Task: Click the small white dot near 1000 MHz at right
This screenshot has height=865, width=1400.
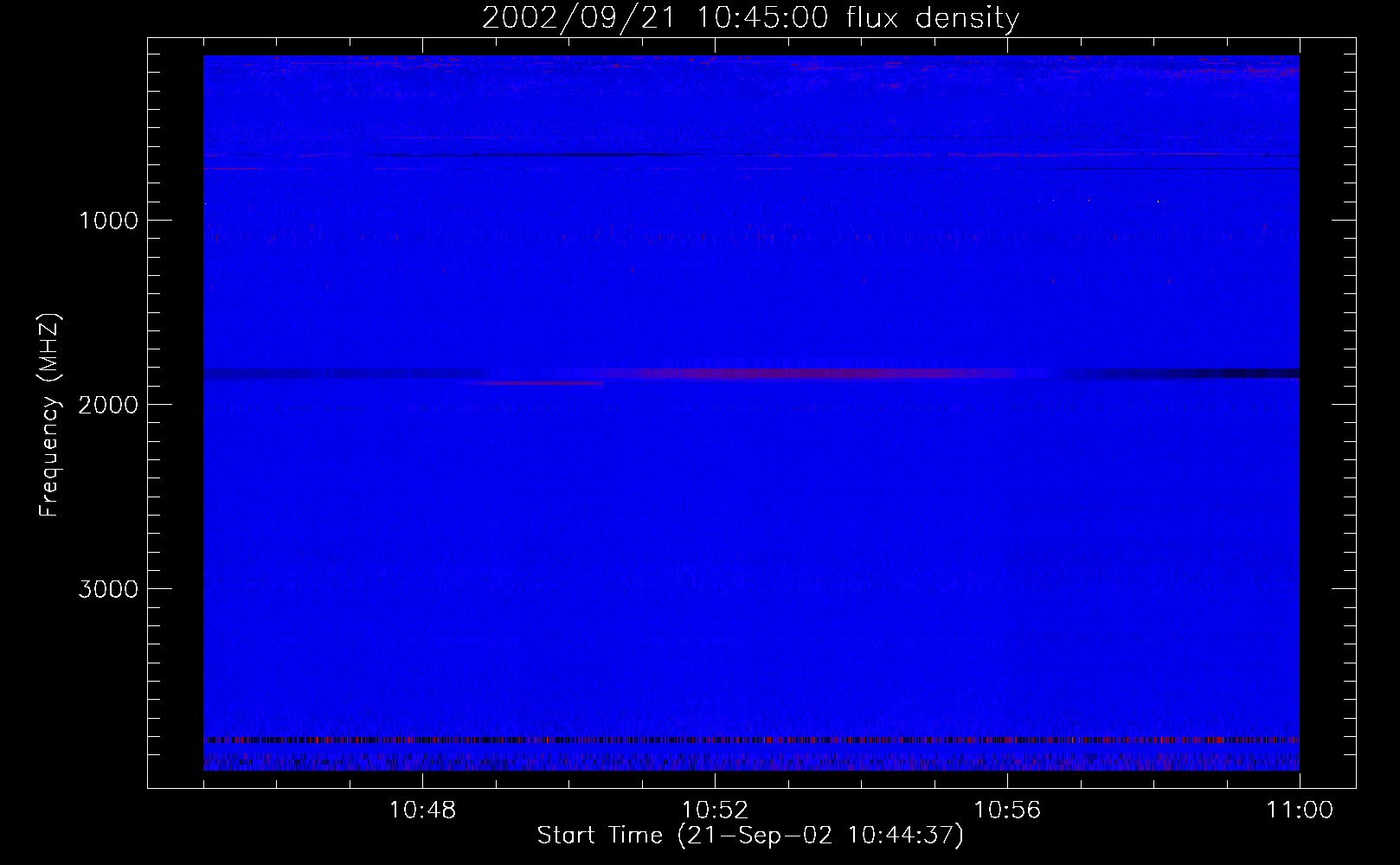Action: pyautogui.click(x=1158, y=201)
